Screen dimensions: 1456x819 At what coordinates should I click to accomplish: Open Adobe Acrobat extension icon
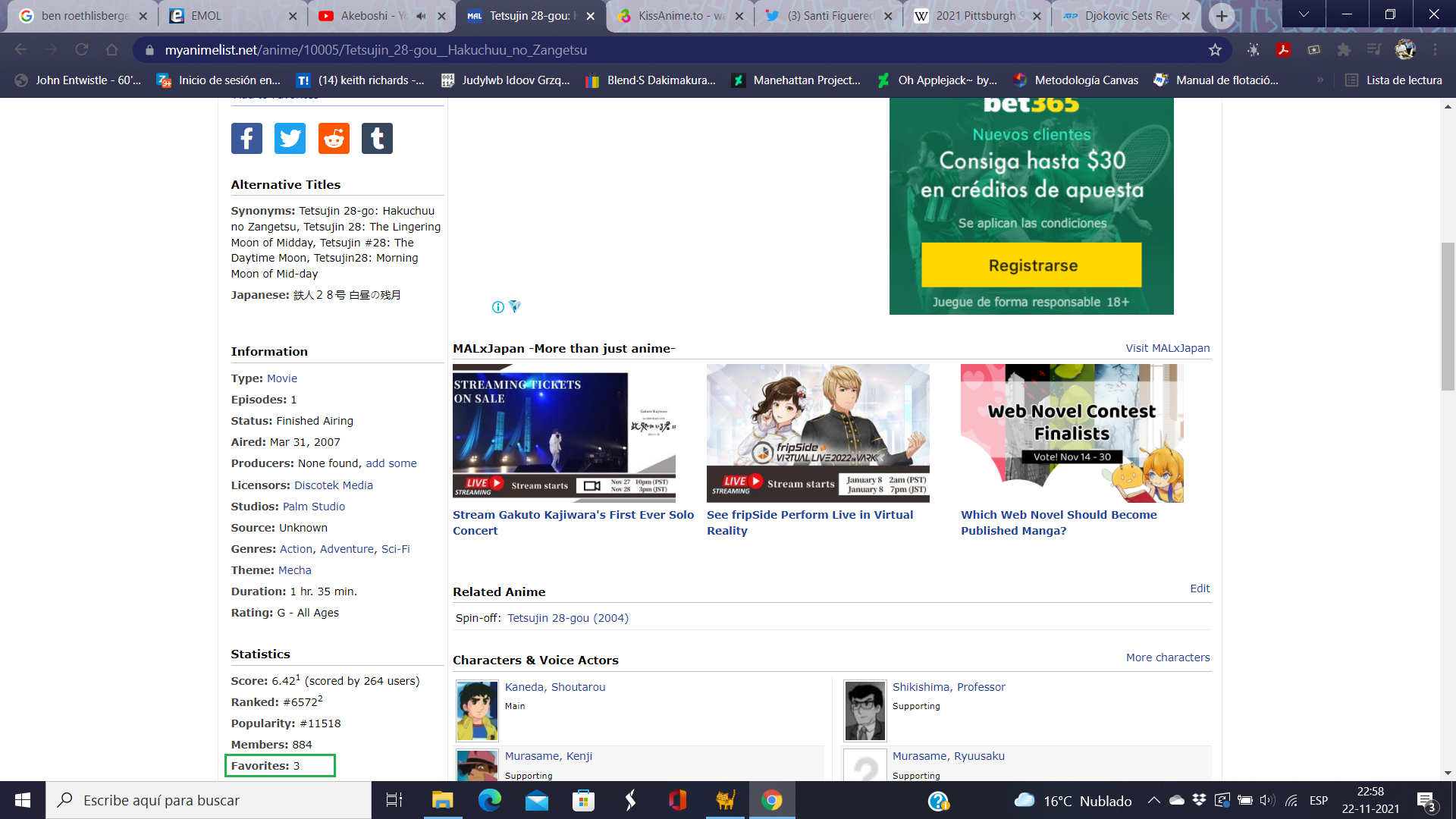1283,50
